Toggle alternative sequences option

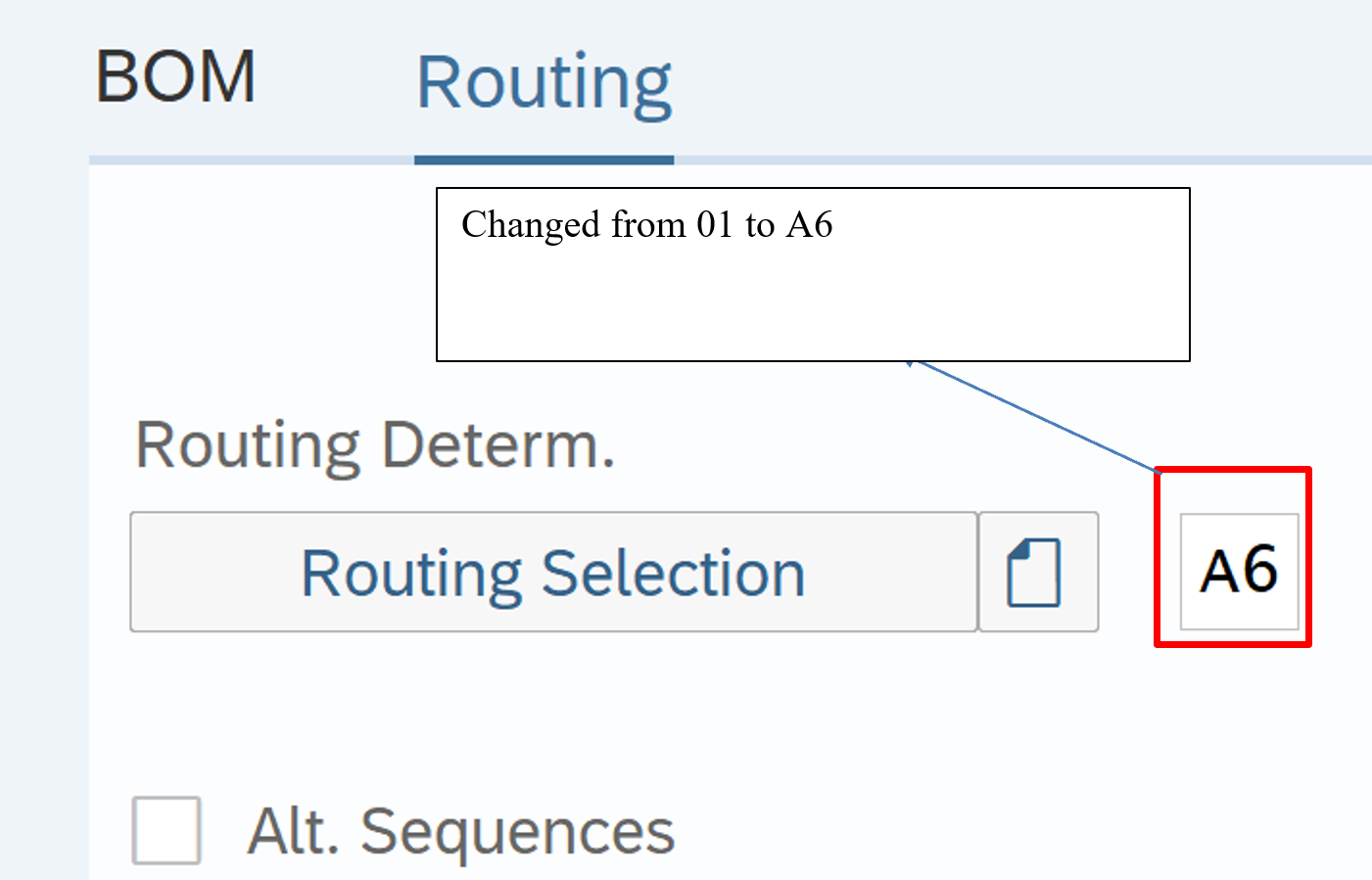pyautogui.click(x=166, y=830)
